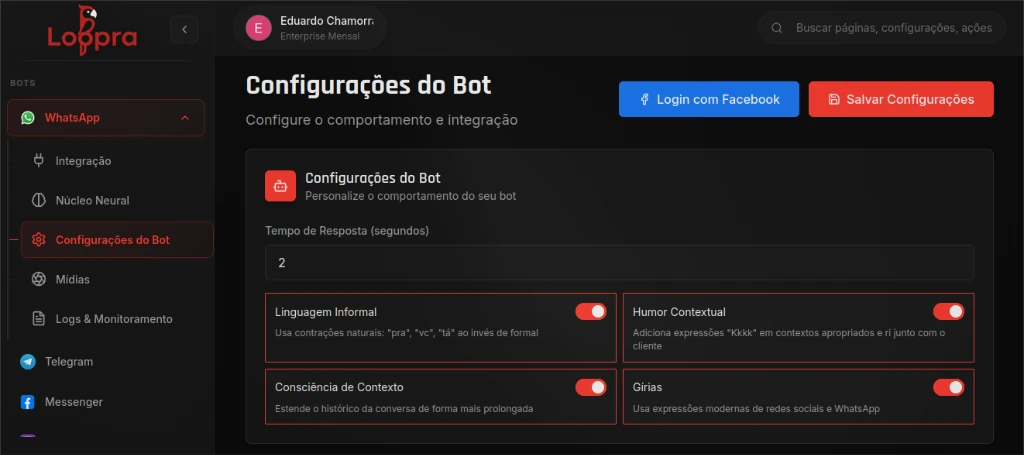Switch off the Gírias toggle
The height and width of the screenshot is (455, 1024).
click(x=948, y=387)
